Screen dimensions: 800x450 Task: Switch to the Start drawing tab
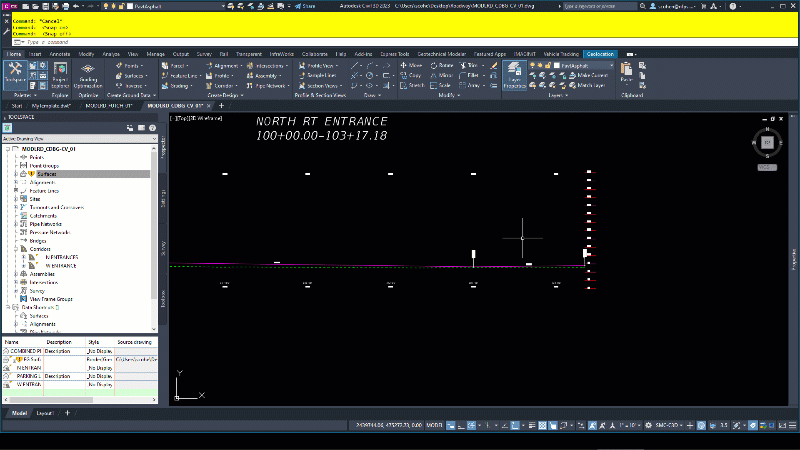tap(16, 104)
